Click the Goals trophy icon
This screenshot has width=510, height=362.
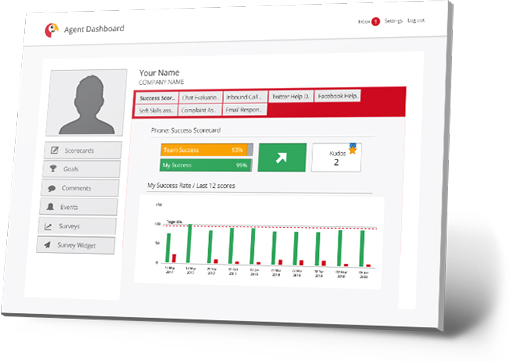pyautogui.click(x=53, y=169)
